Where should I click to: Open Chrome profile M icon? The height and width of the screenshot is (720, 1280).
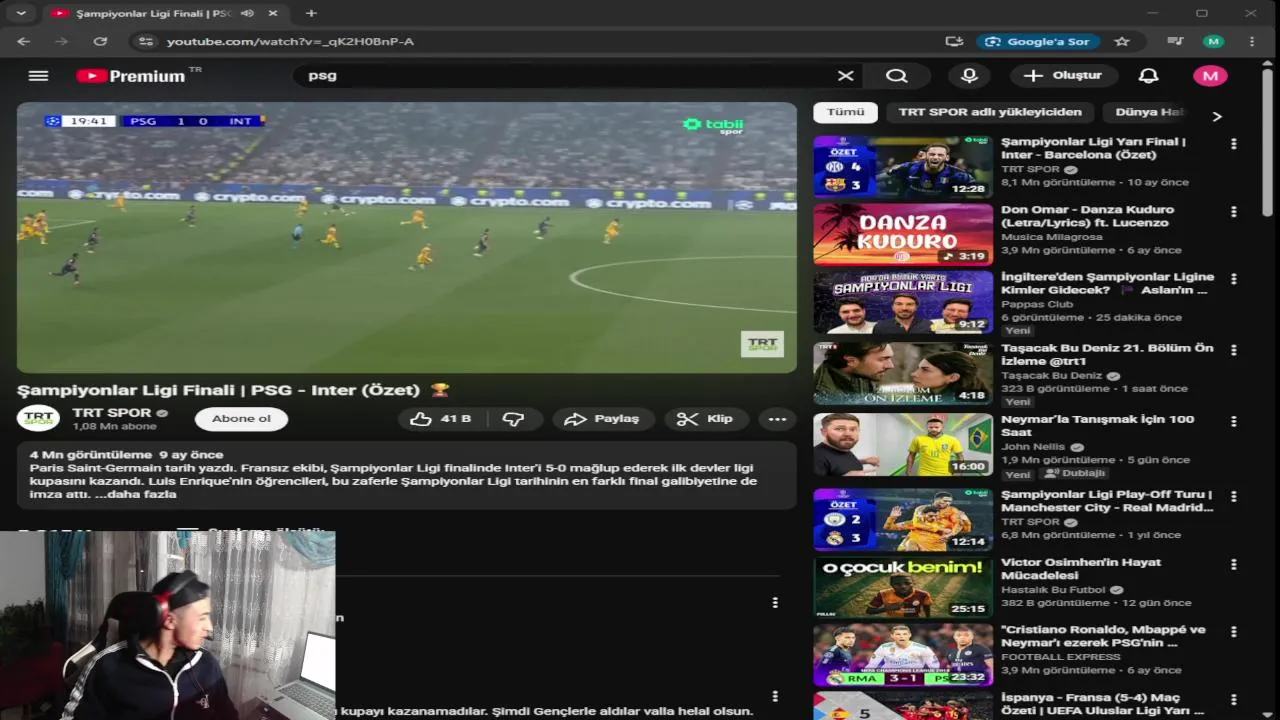pyautogui.click(x=1214, y=41)
